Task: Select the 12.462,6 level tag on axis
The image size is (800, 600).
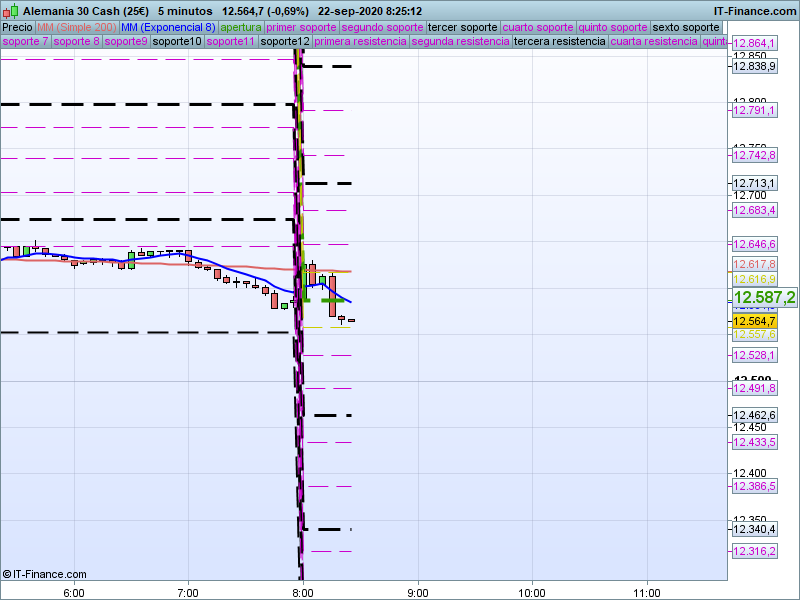Action: pos(755,415)
